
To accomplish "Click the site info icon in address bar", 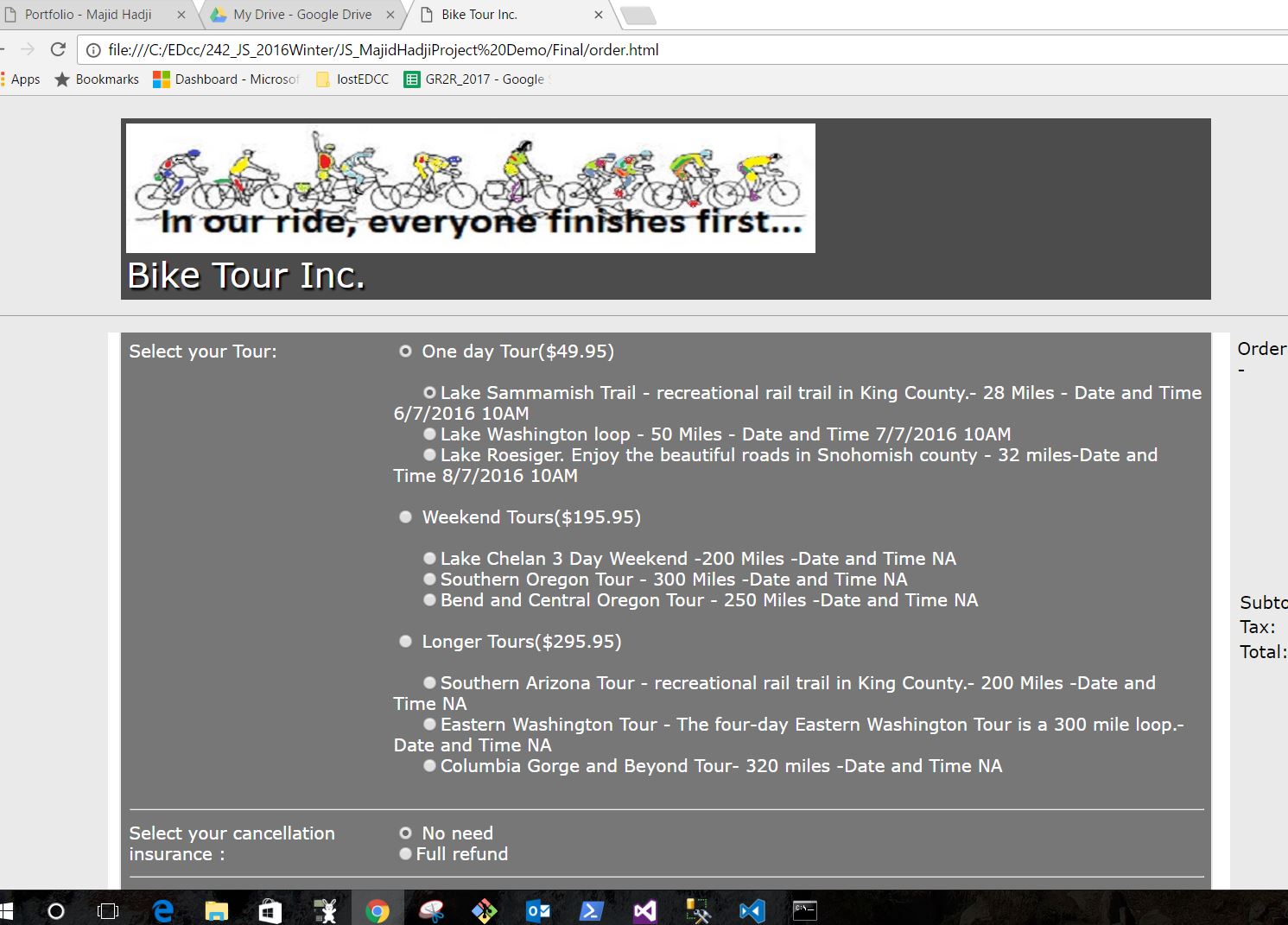I will click(93, 50).
